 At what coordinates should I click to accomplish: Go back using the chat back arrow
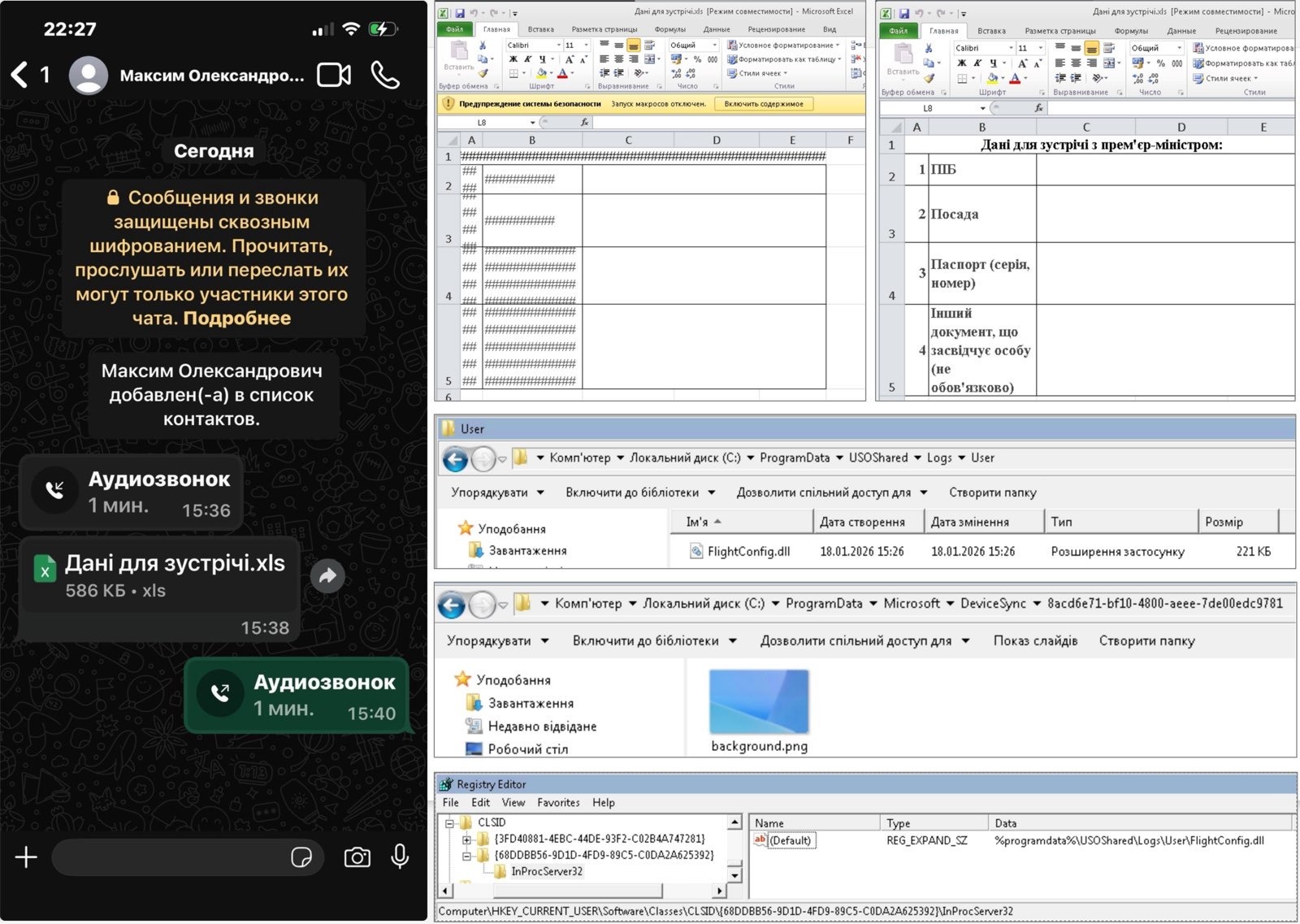pos(19,76)
